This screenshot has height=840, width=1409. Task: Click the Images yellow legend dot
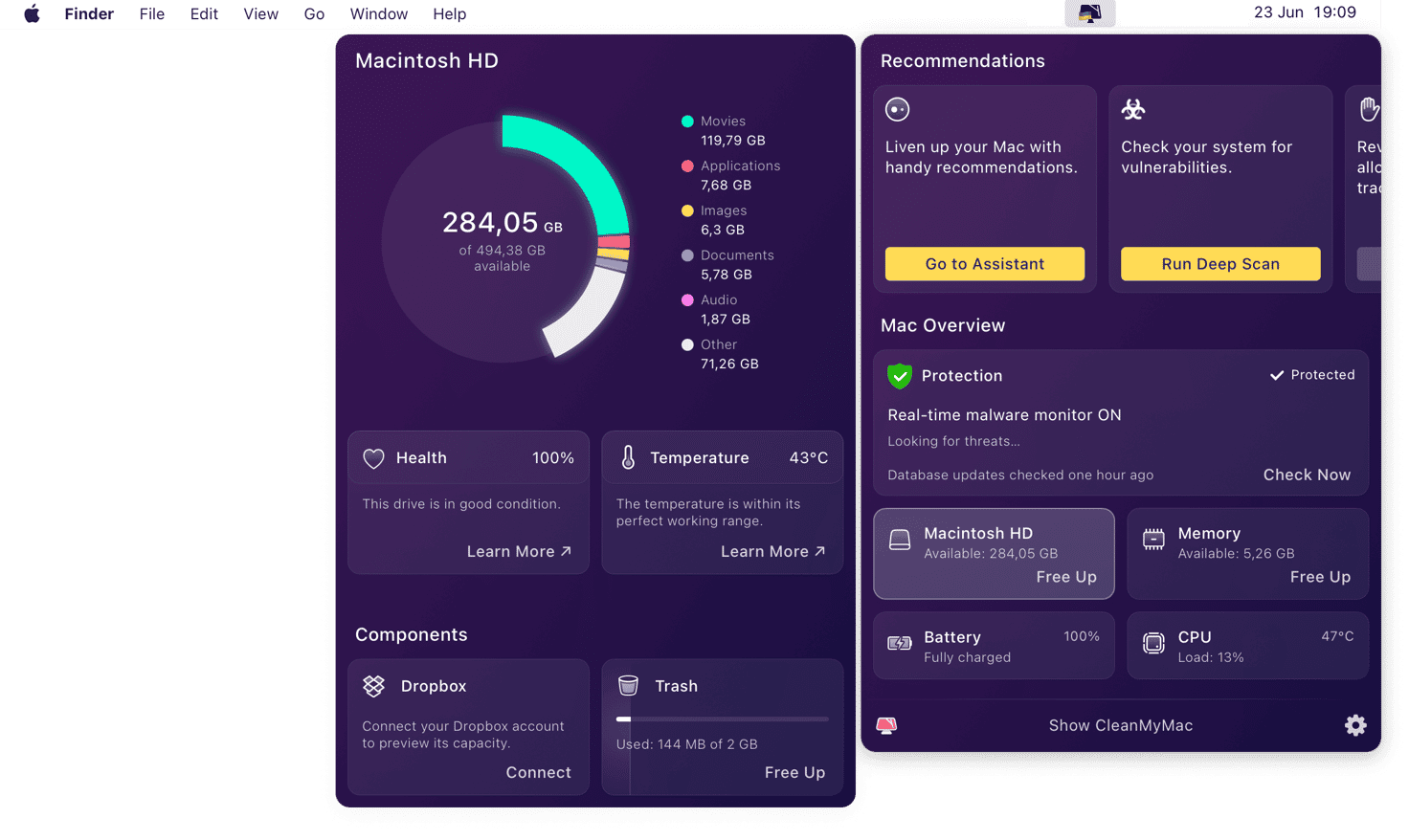click(x=687, y=210)
